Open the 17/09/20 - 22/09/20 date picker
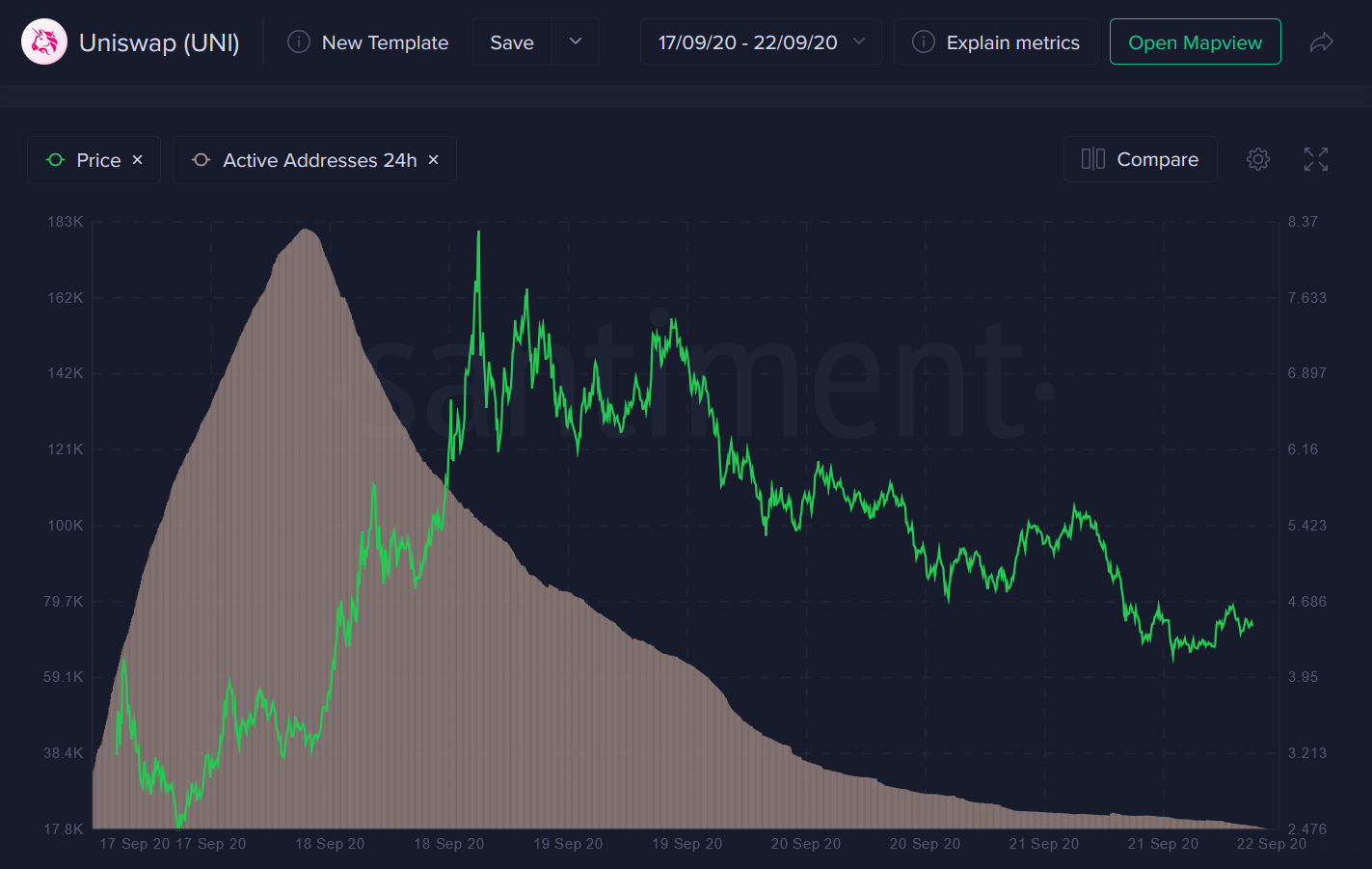This screenshot has width=1372, height=869. click(x=761, y=42)
